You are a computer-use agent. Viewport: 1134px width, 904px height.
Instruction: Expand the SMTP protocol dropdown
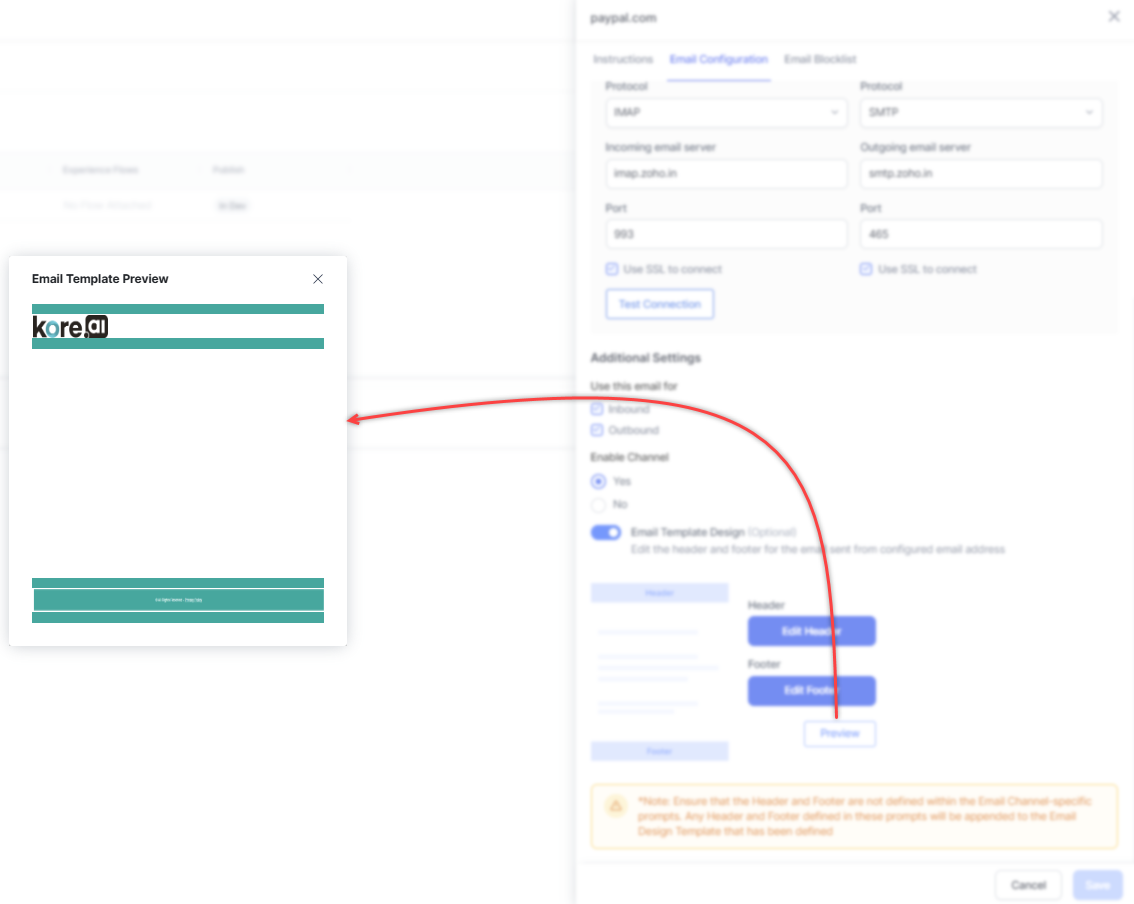pyautogui.click(x=981, y=113)
